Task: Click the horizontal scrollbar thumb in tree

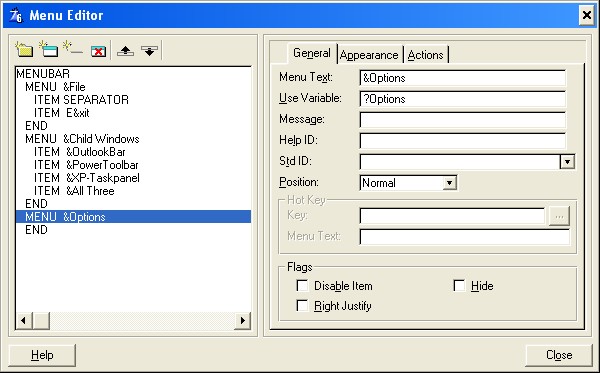Action: pyautogui.click(x=41, y=320)
